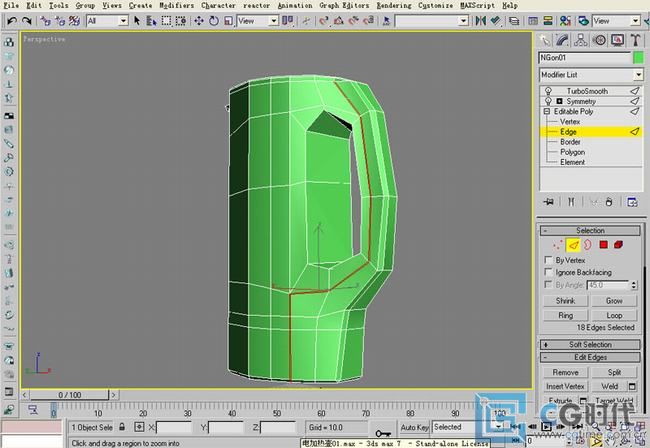This screenshot has width=650, height=448.
Task: Open the Modifier List dropdown
Action: [591, 75]
